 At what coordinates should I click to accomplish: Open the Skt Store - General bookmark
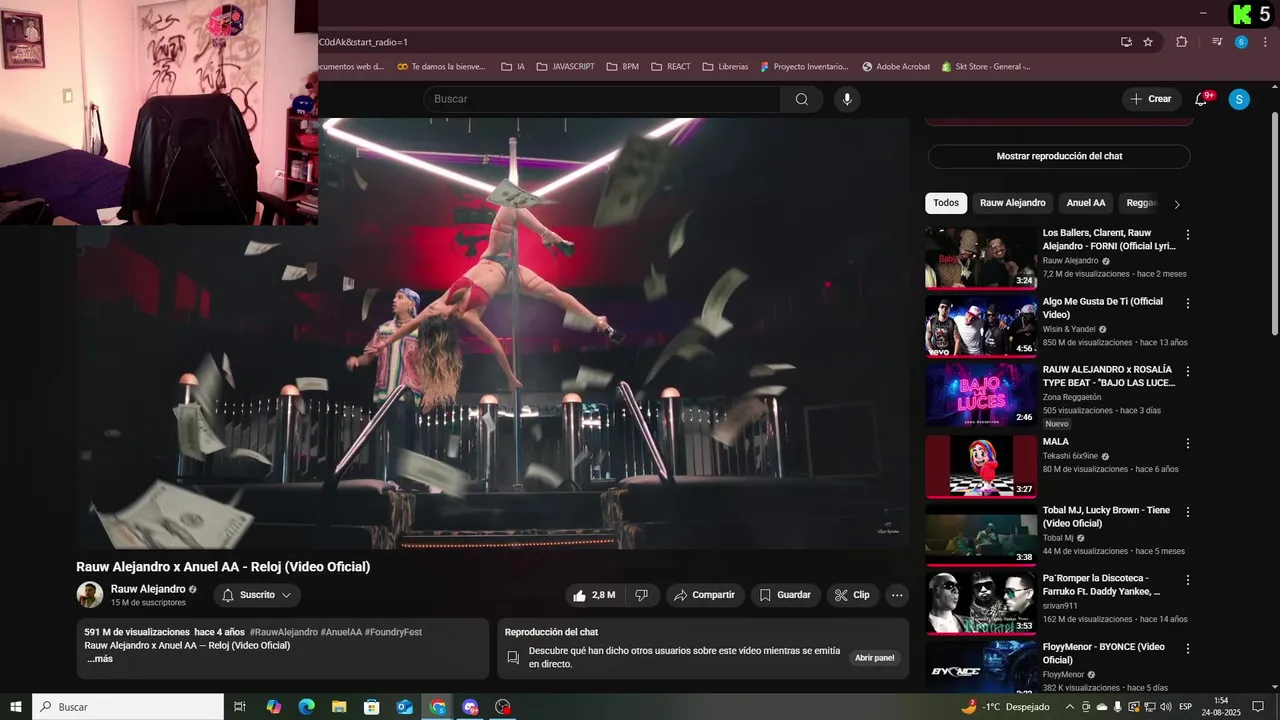click(986, 67)
